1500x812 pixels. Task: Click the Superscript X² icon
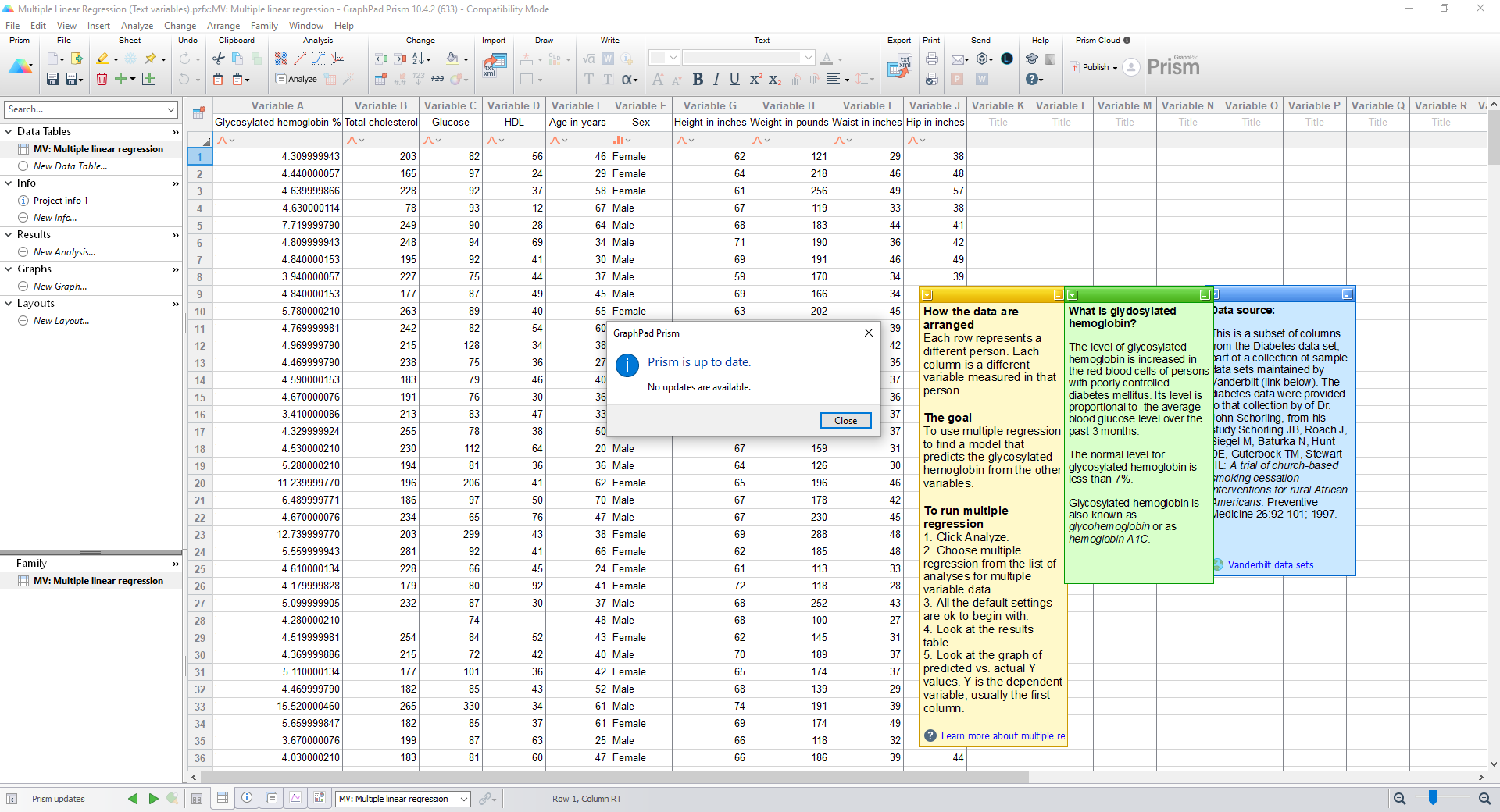pos(755,79)
